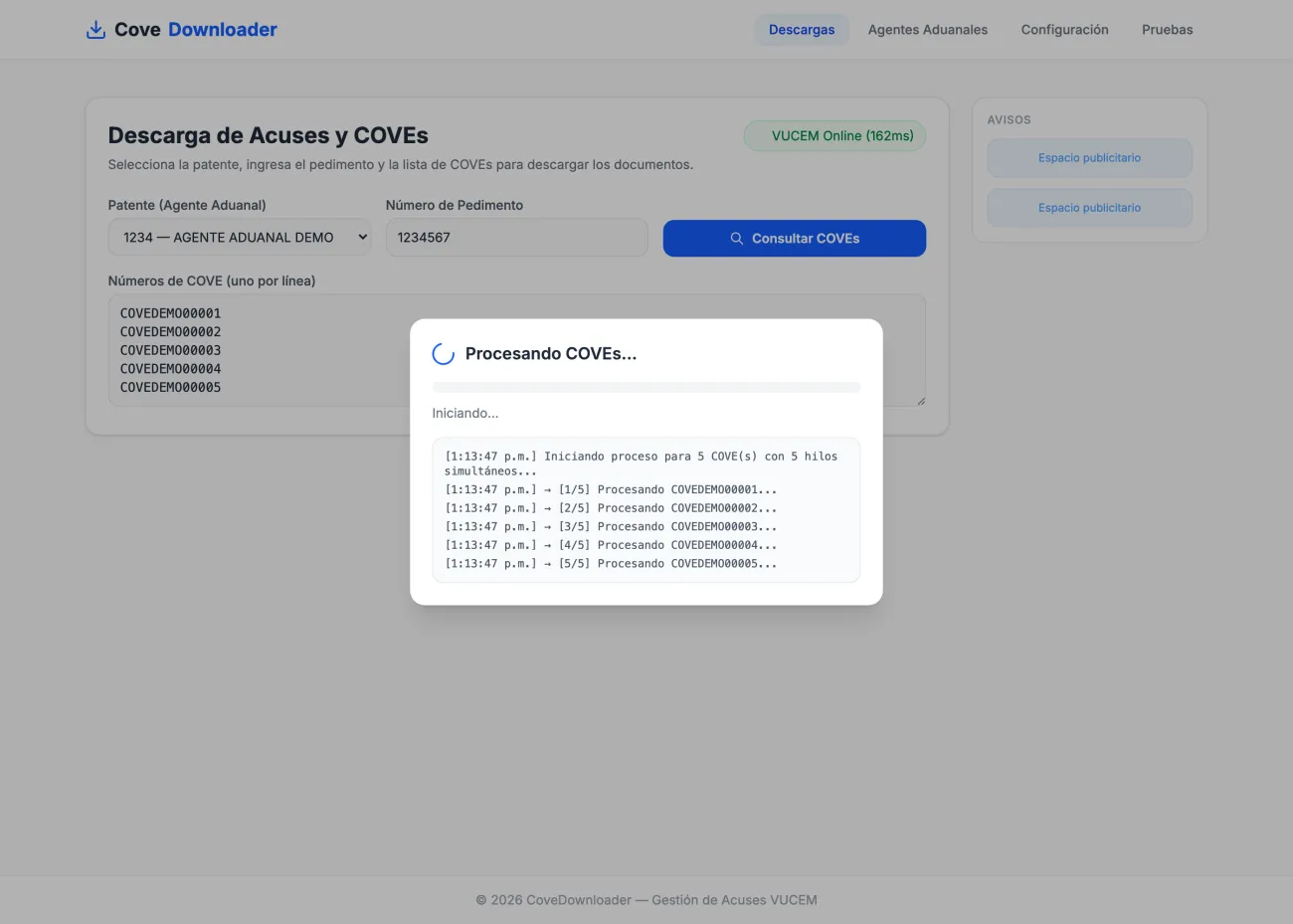Click the footer copyright CoveDownloader text
This screenshot has height=924, width=1293.
pos(646,900)
